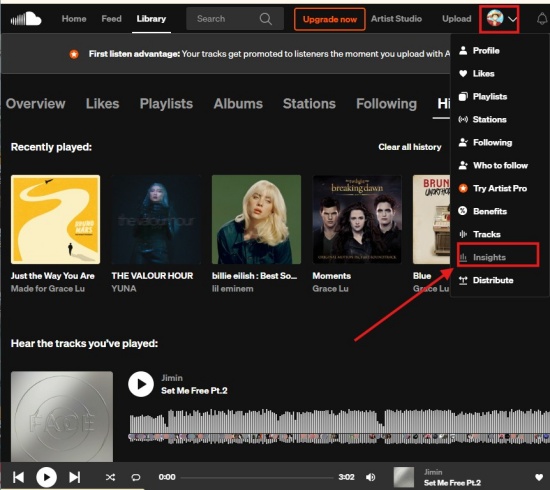Viewport: 550px width, 490px height.
Task: Click the SoundCloud logo
Action: 26,19
